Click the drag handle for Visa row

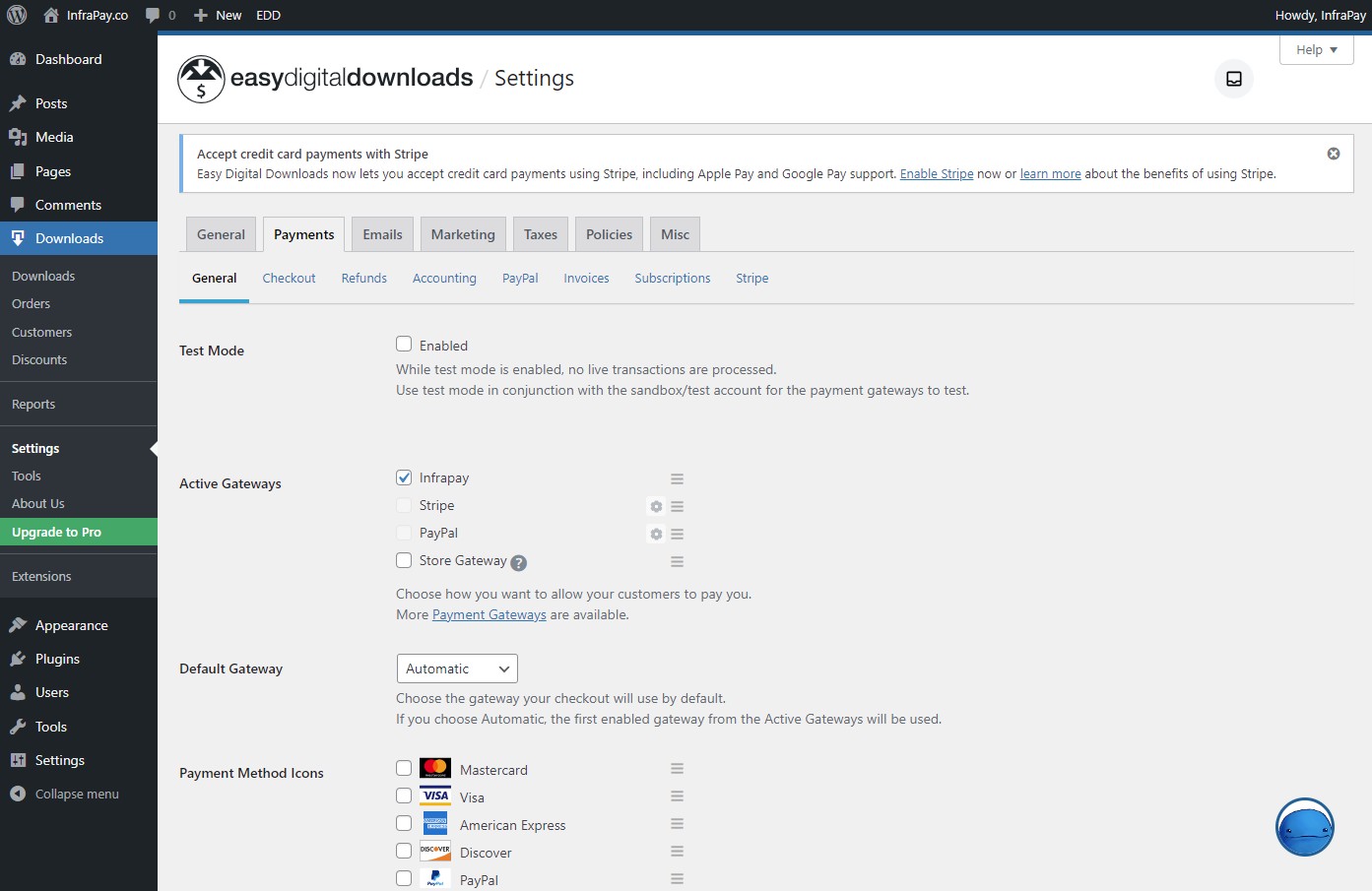coord(678,796)
